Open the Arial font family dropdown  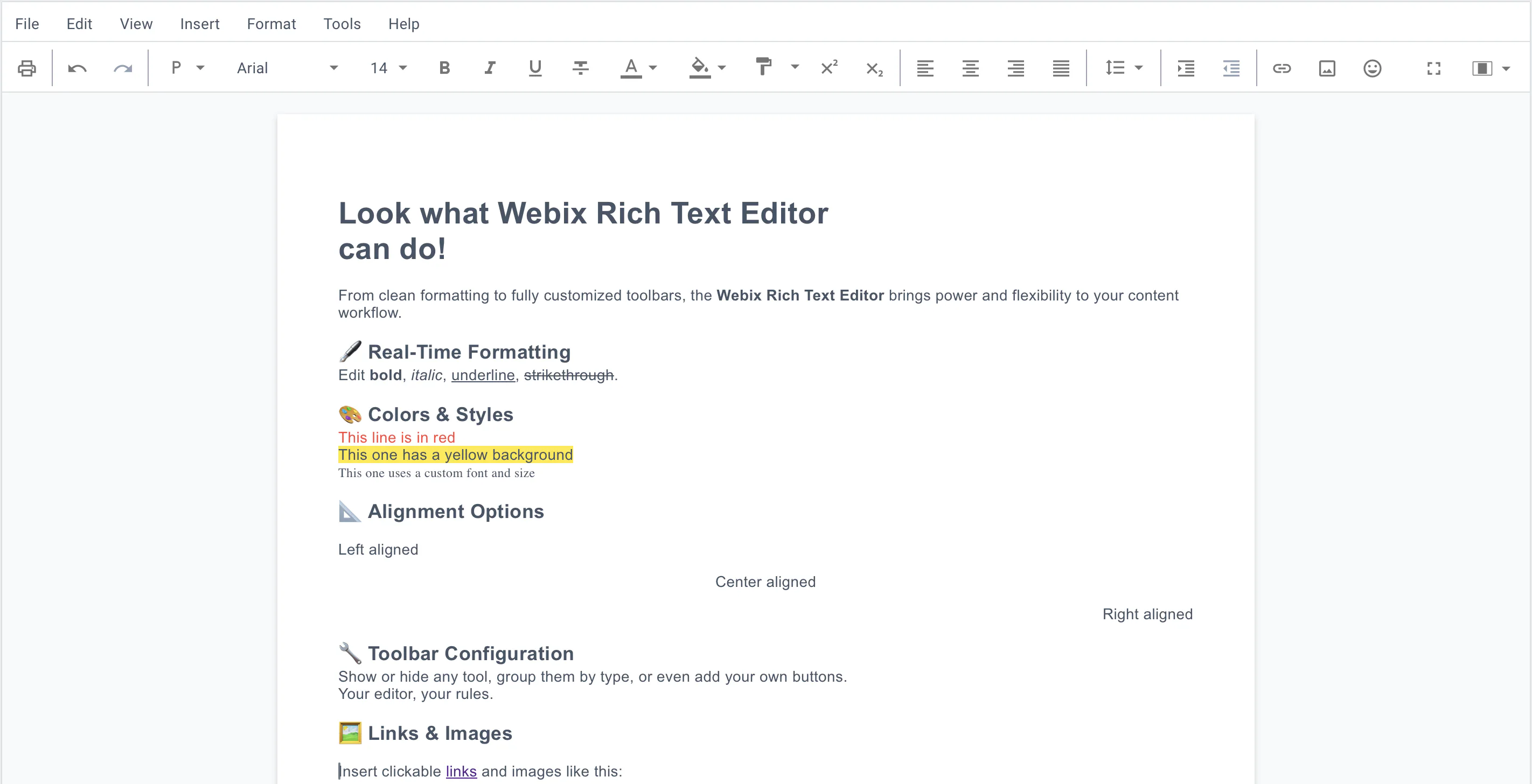(287, 68)
